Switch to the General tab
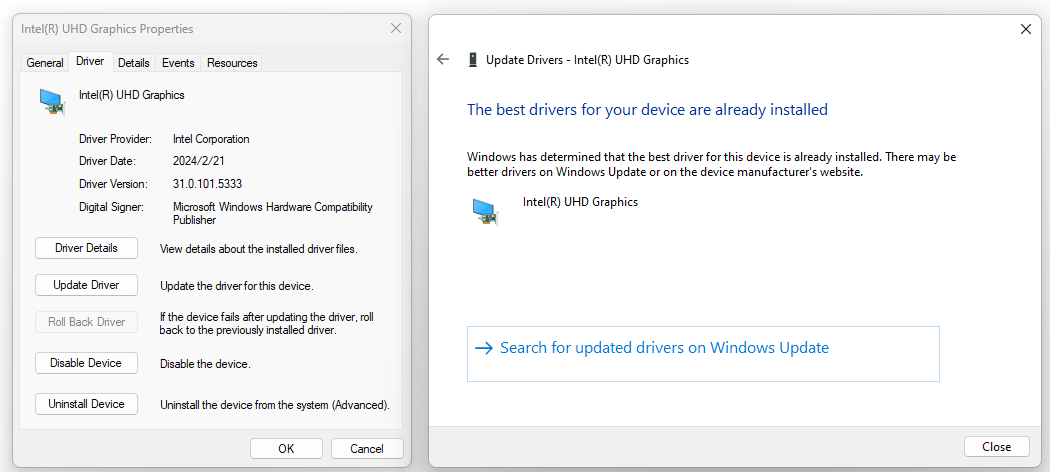 45,63
